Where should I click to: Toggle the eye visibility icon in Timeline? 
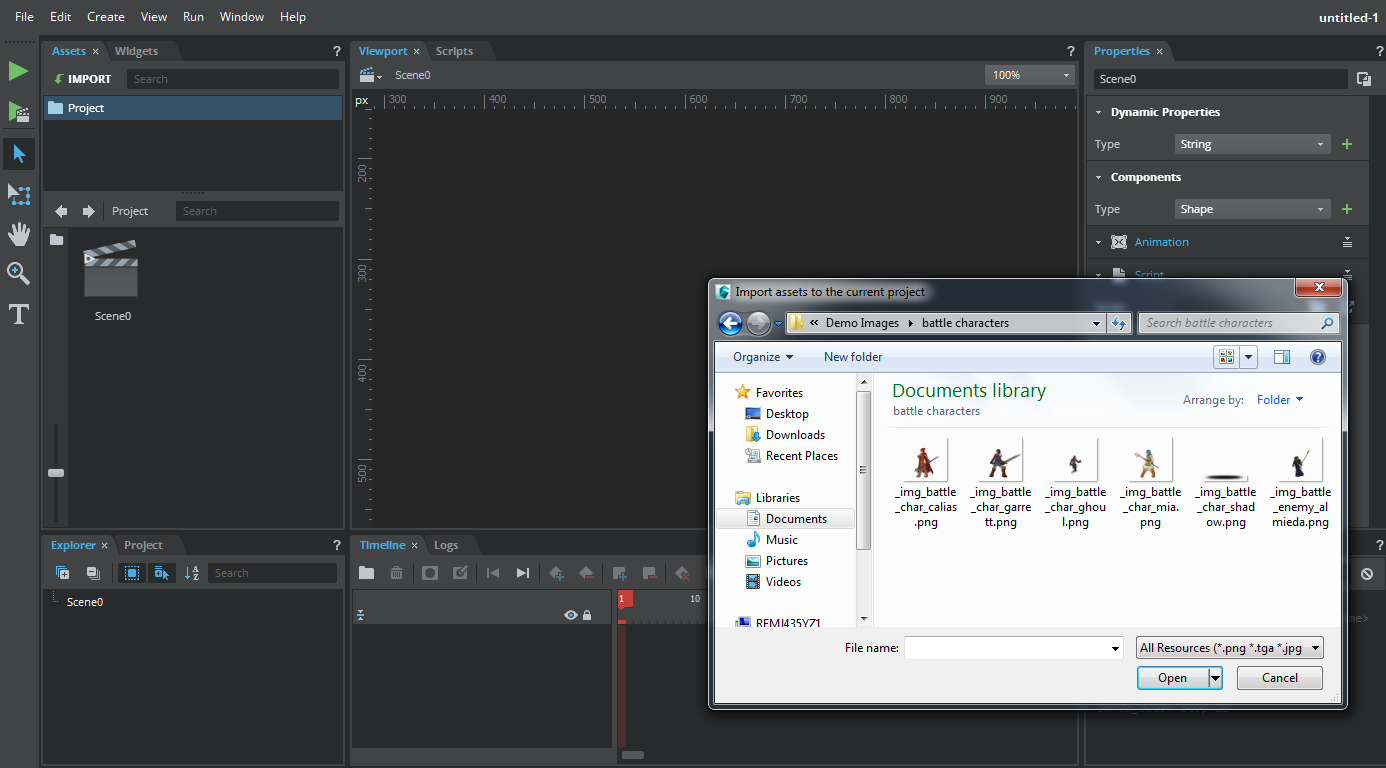point(570,615)
